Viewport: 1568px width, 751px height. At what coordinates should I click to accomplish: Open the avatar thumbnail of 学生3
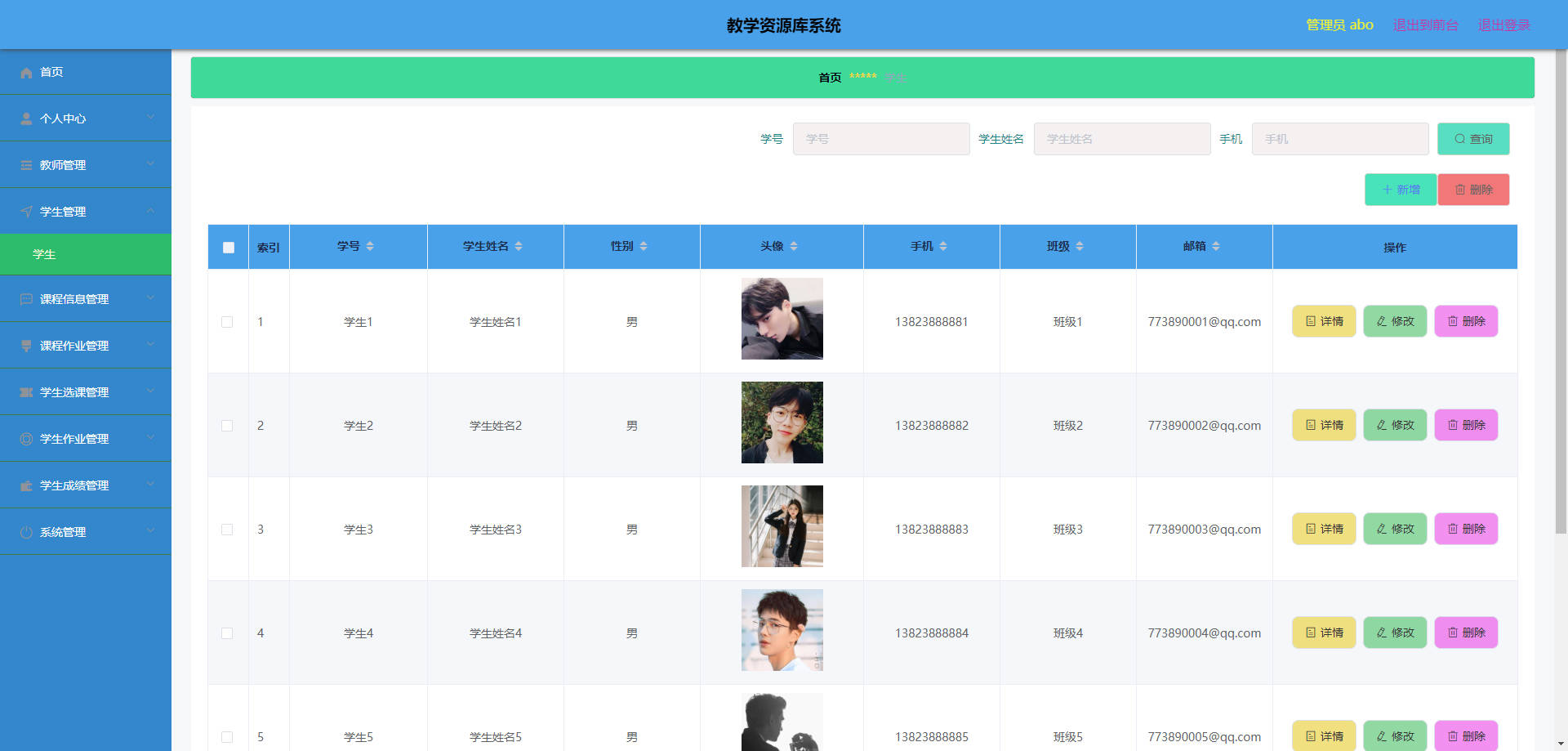[782, 526]
